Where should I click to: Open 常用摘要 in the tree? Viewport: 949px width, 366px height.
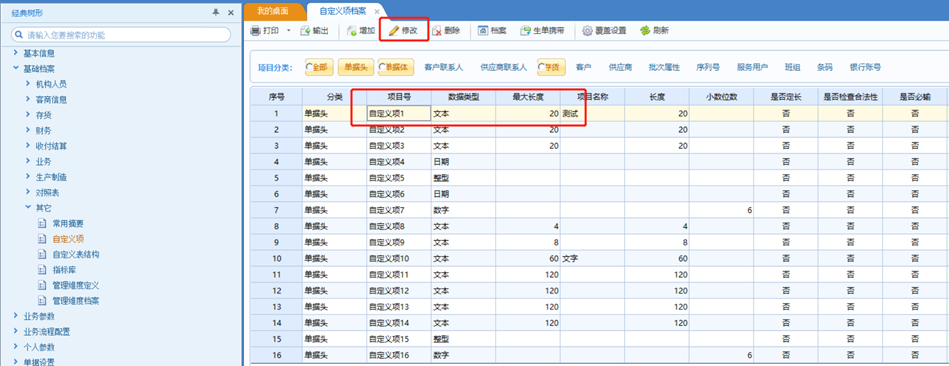click(x=68, y=223)
